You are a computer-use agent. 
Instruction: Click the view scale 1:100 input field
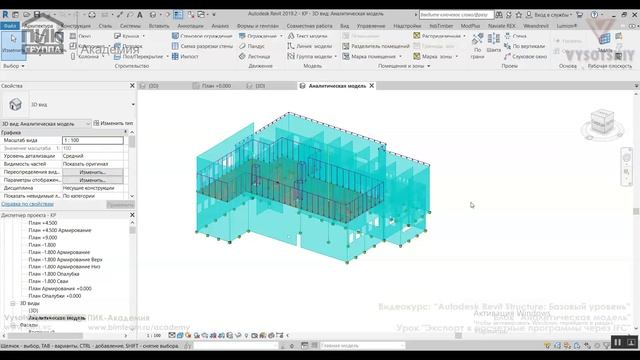pos(93,140)
